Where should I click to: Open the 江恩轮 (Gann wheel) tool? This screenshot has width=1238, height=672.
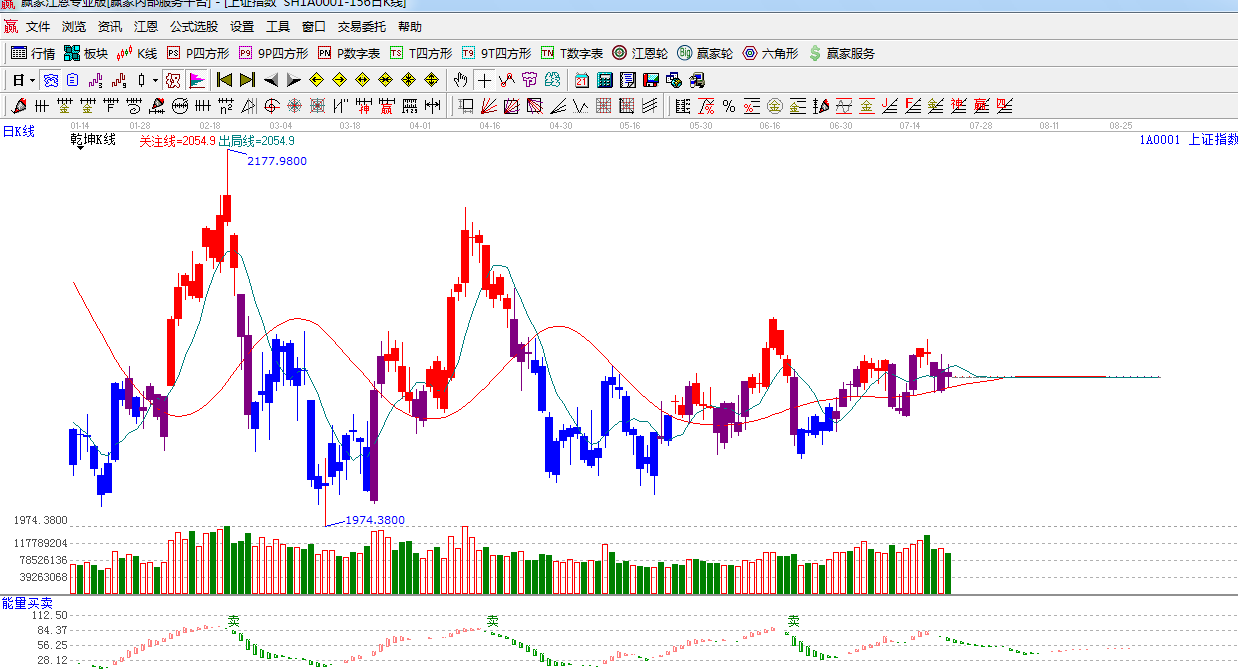point(640,53)
